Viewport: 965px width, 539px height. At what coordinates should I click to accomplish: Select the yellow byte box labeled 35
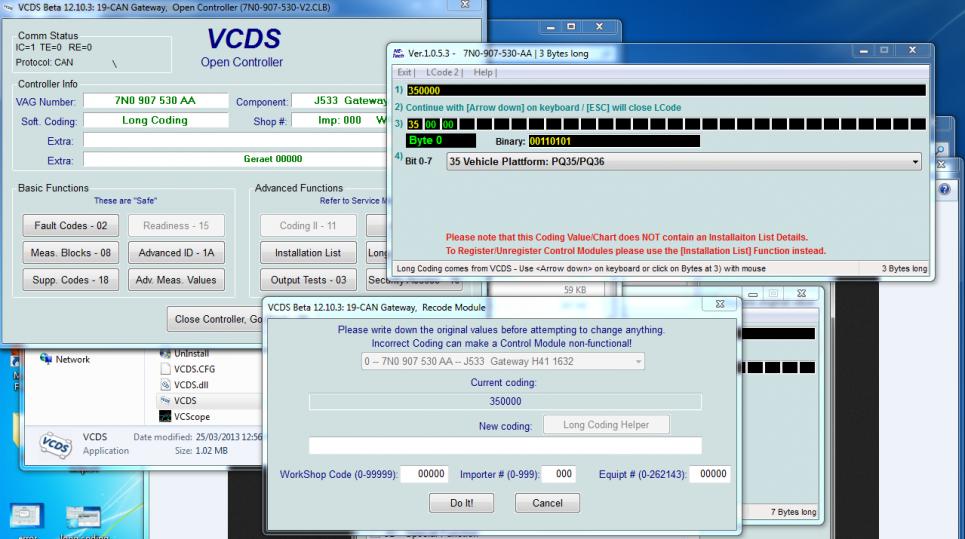pos(414,124)
